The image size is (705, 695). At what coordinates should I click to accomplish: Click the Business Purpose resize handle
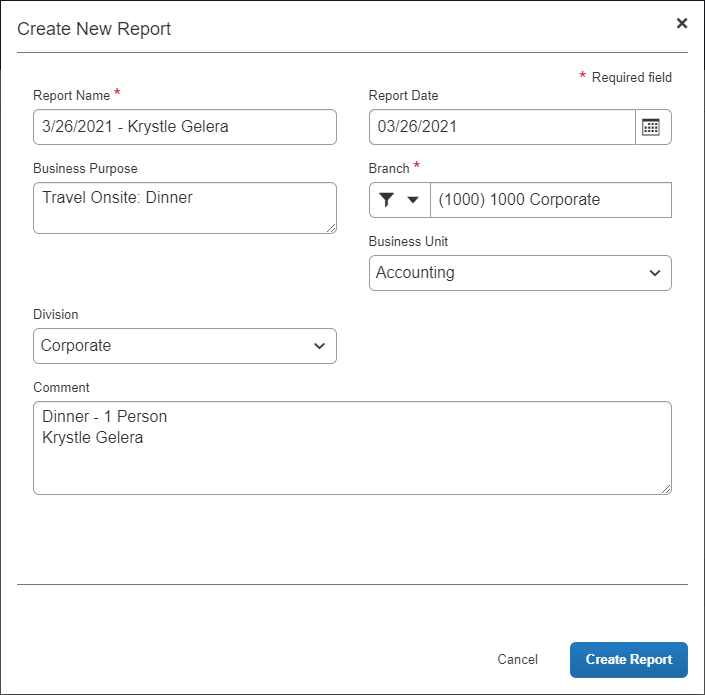point(331,228)
